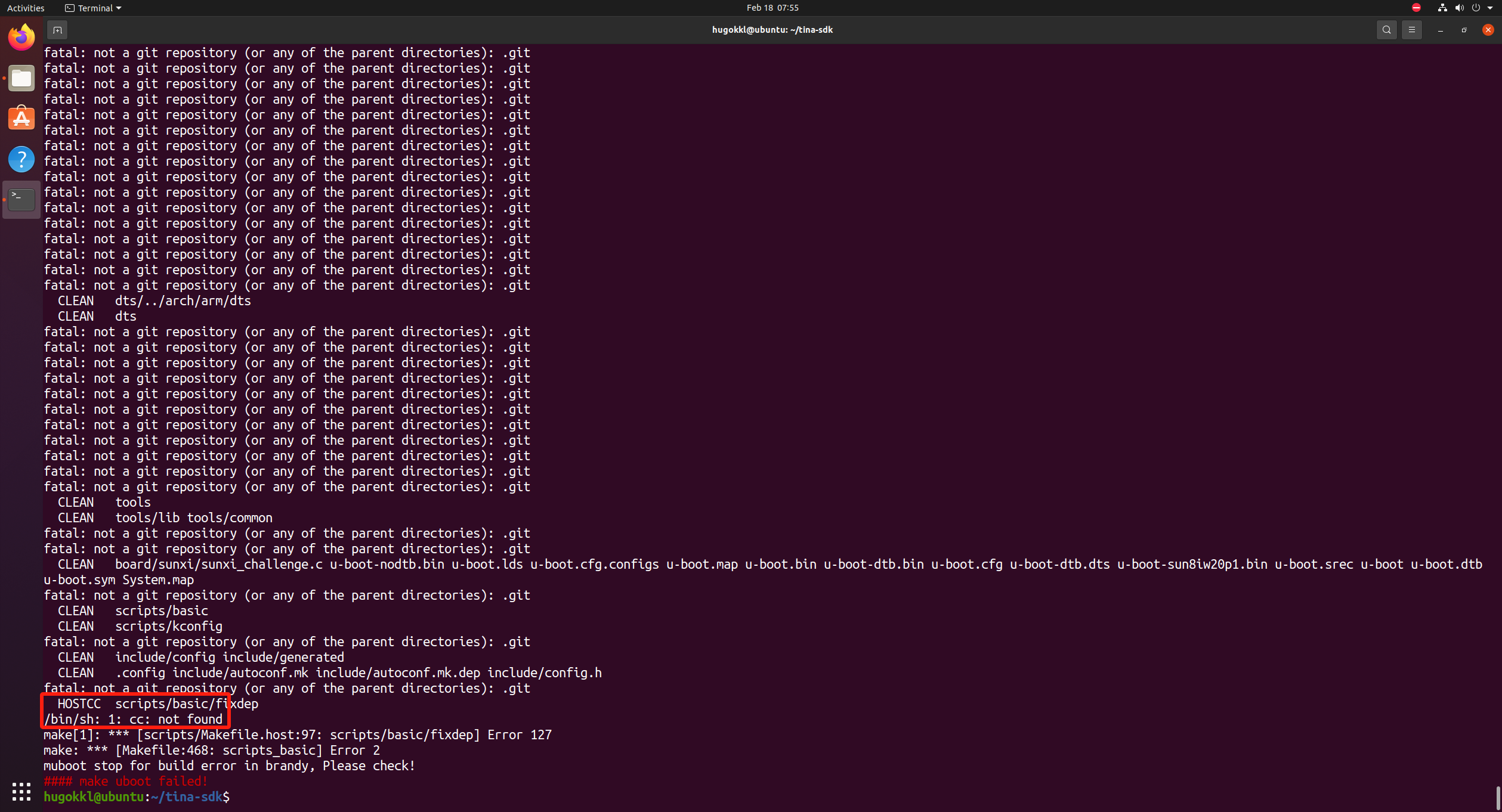Restore the terminal window size
The width and height of the screenshot is (1502, 812).
click(x=1464, y=30)
